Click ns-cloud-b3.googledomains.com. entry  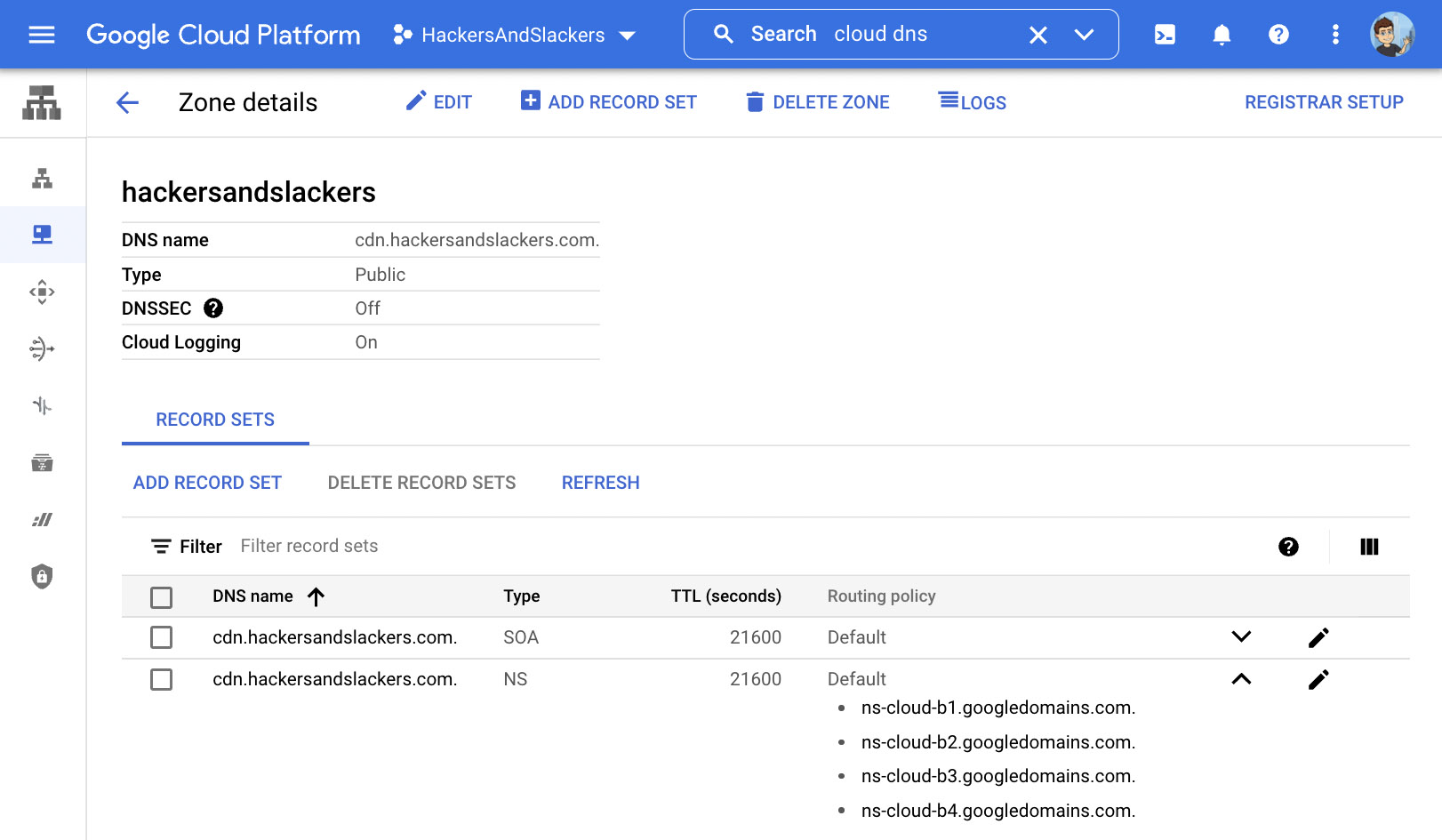coord(998,776)
